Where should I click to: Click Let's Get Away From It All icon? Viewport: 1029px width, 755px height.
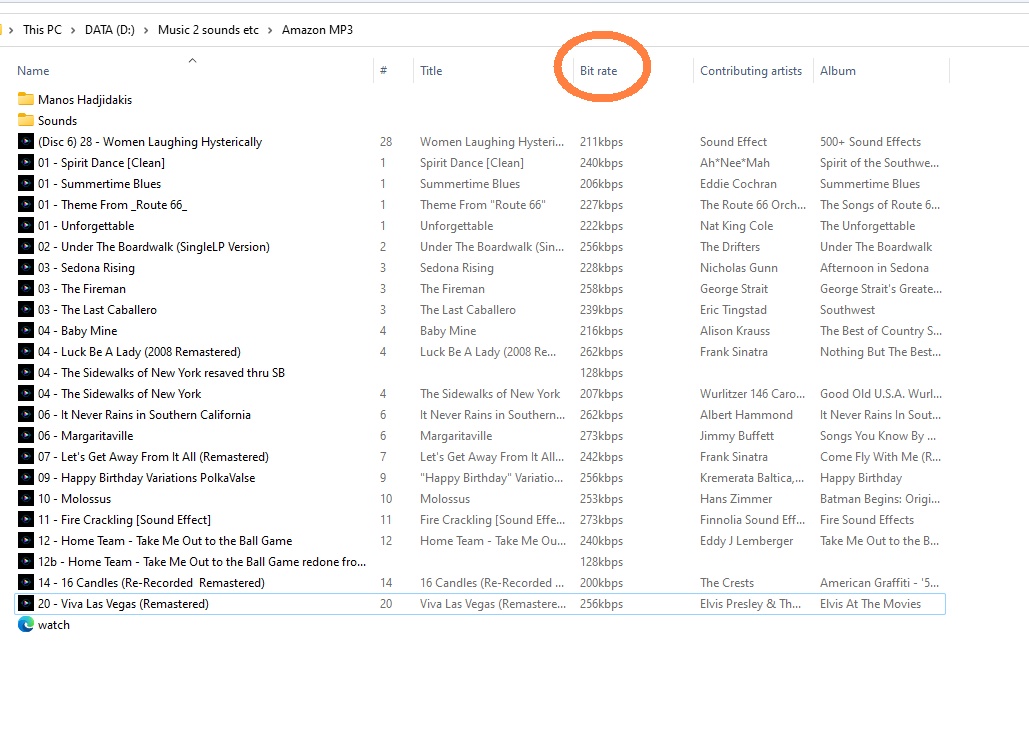[26, 456]
